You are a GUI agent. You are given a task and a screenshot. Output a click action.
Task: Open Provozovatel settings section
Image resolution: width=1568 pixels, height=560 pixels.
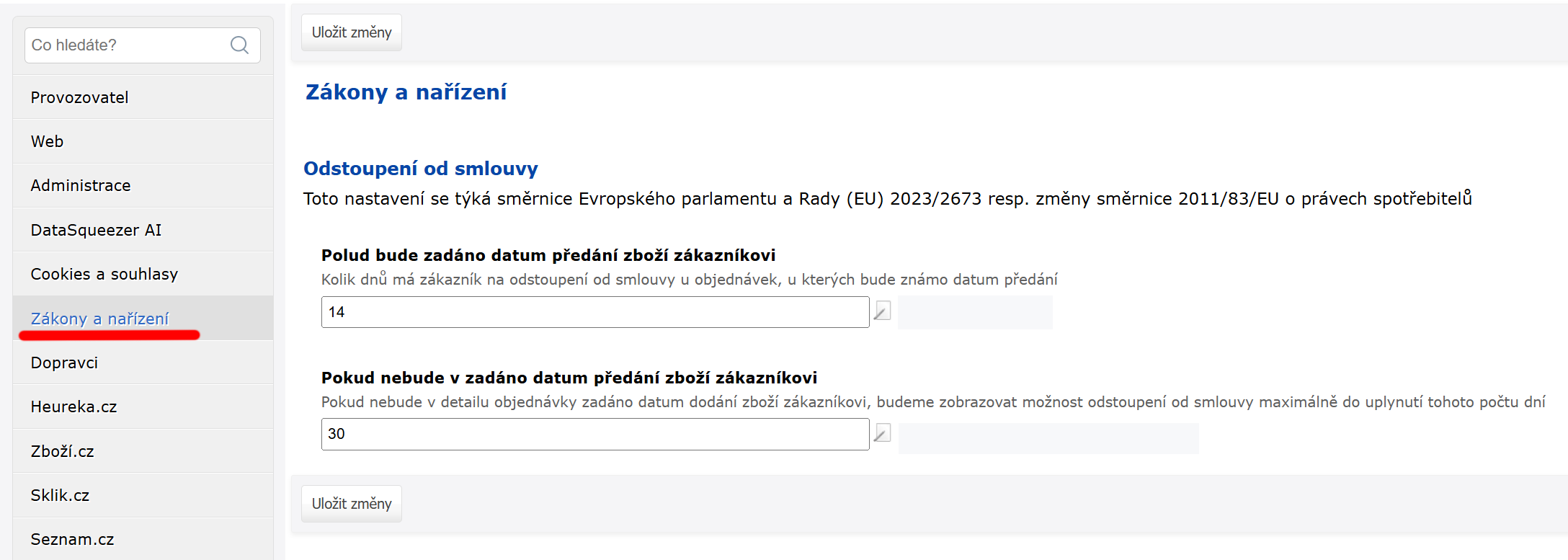tap(143, 97)
